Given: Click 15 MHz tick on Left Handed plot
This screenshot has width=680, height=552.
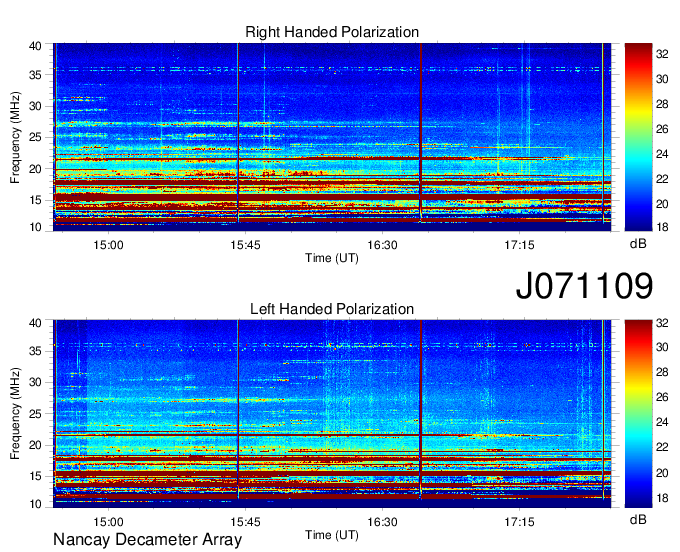Looking at the screenshot, I should (x=35, y=476).
